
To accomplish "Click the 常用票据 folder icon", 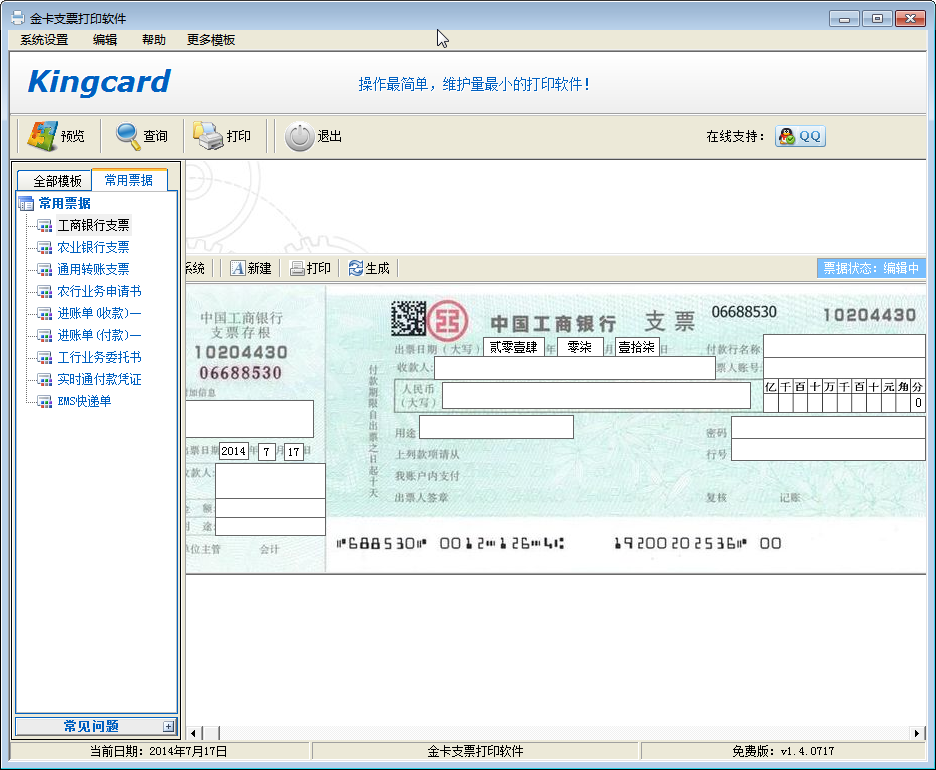I will pyautogui.click(x=26, y=204).
